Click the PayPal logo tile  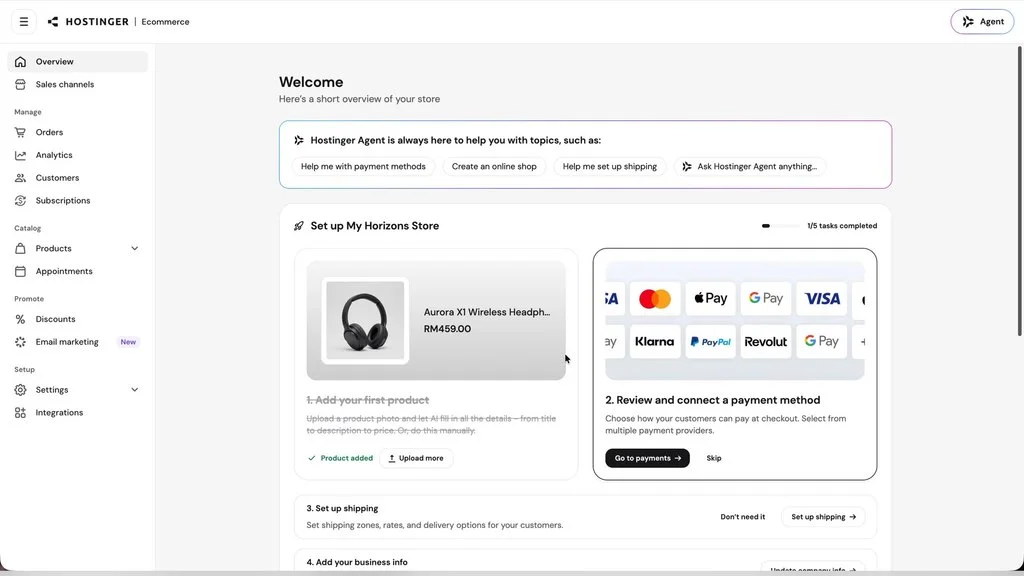(711, 342)
